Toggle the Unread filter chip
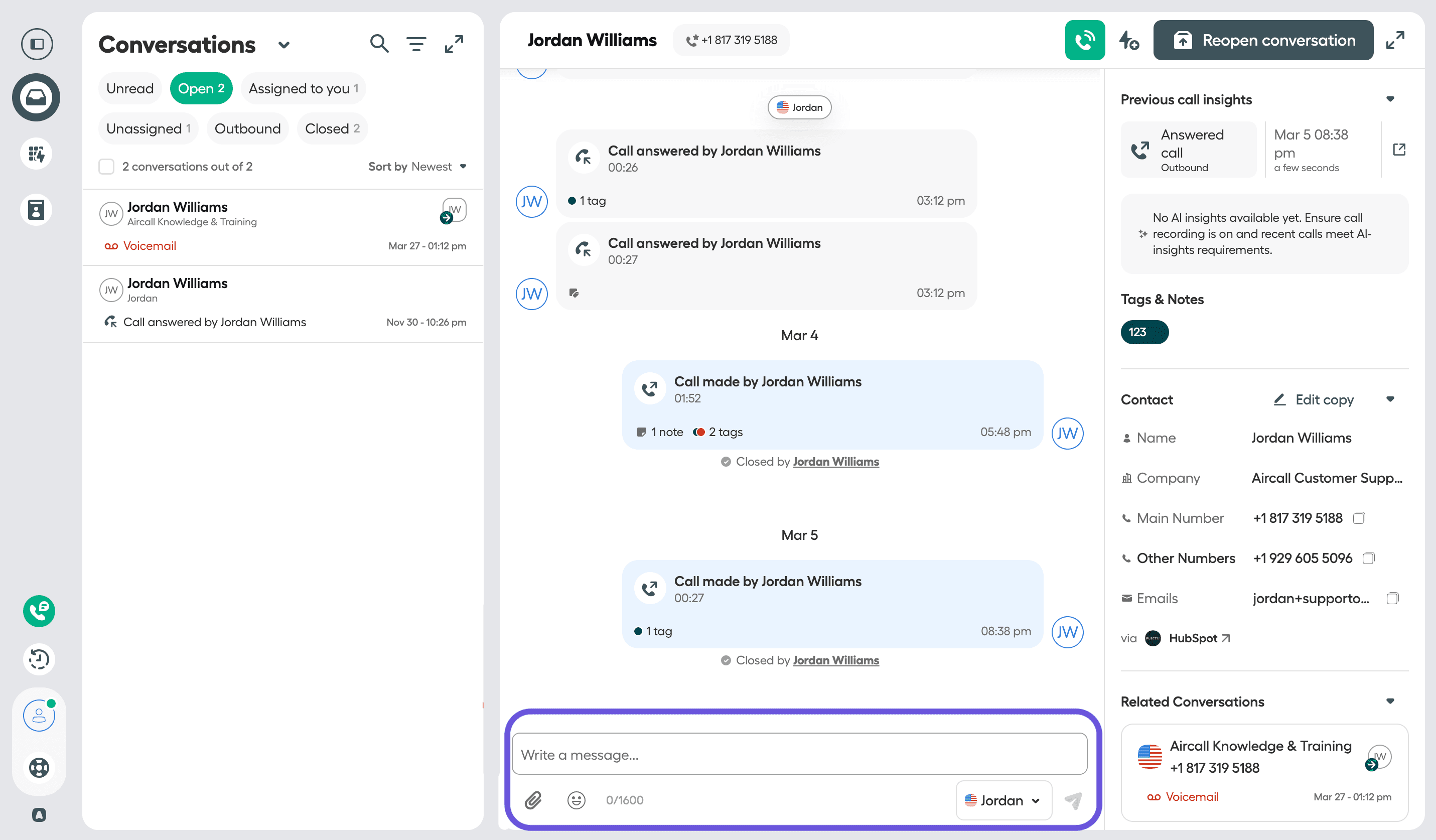This screenshot has width=1436, height=840. point(130,88)
